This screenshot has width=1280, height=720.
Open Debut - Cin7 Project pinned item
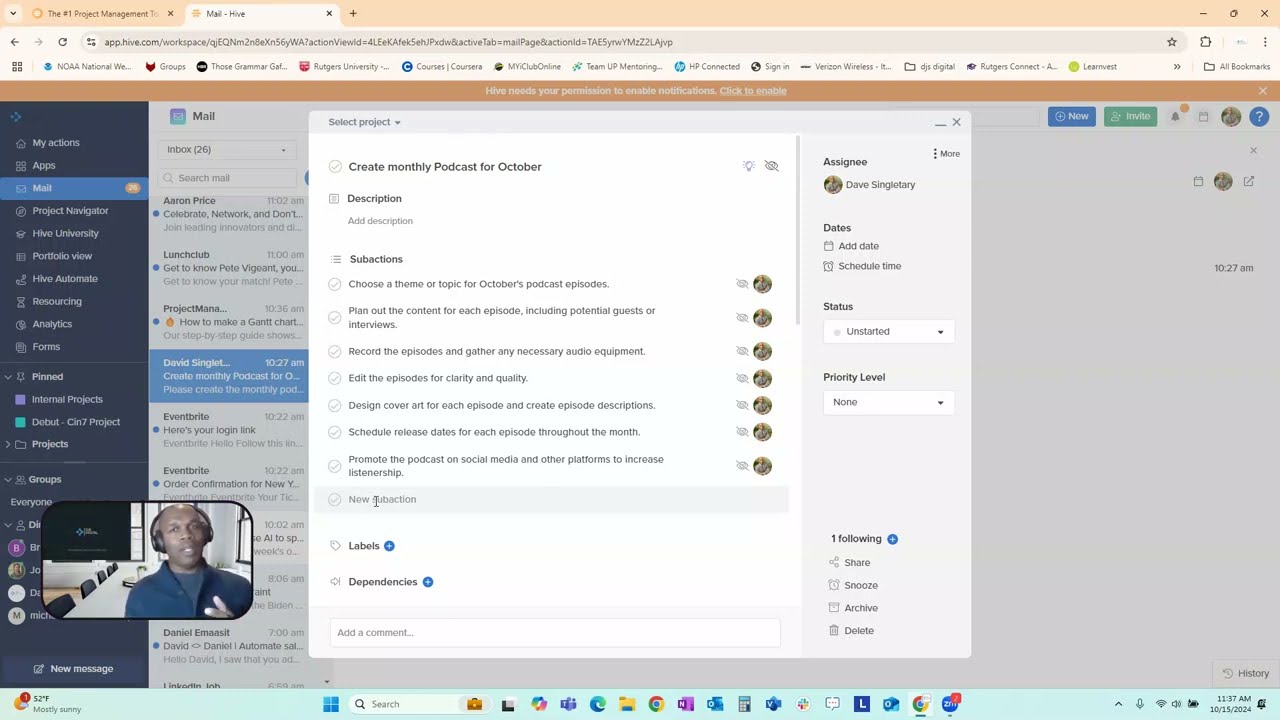(74, 422)
